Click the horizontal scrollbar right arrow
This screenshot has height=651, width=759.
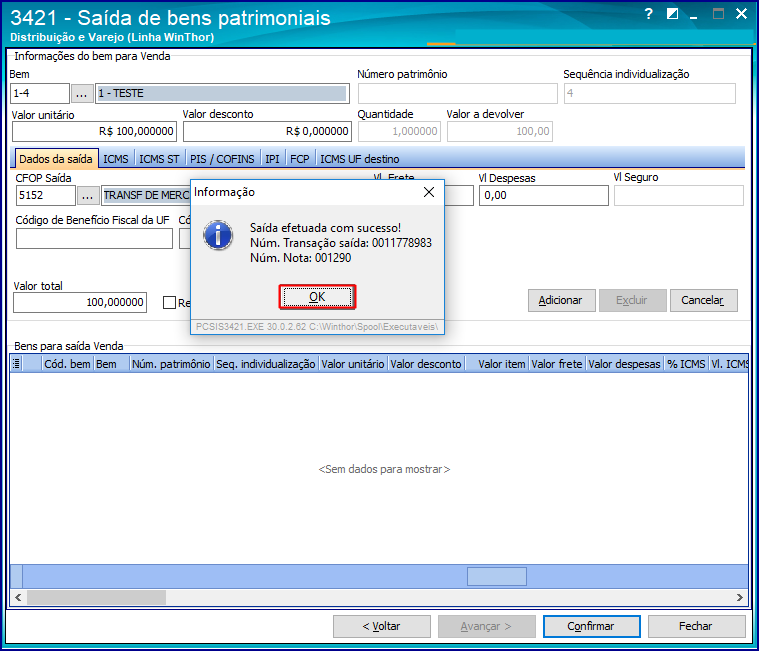(740, 597)
